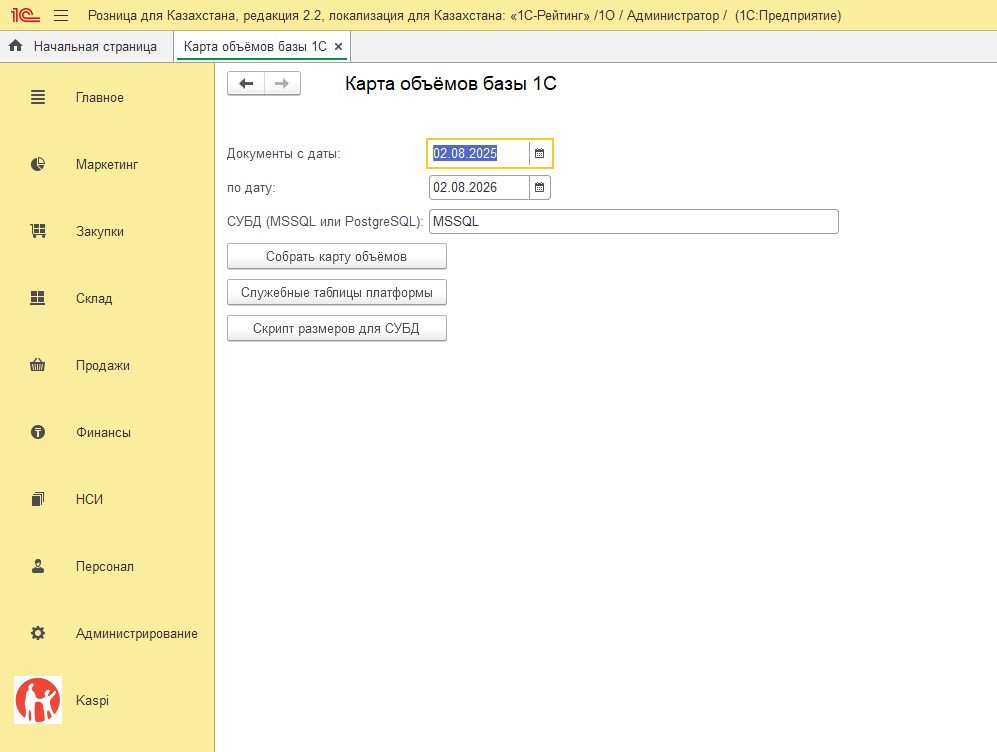997x752 pixels.
Task: Click the Финансы coin icon
Action: click(x=38, y=432)
